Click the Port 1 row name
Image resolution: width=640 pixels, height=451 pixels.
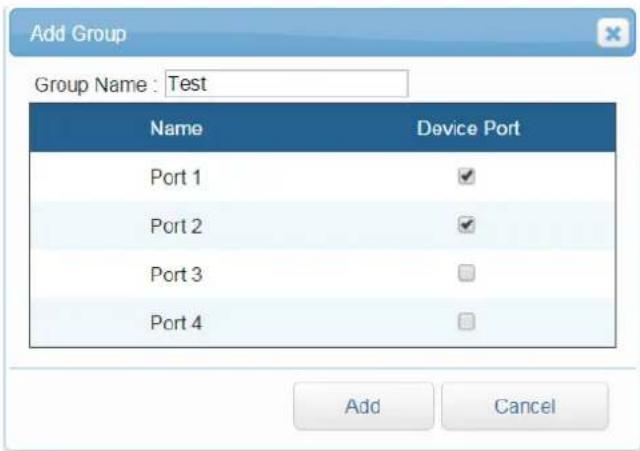click(x=176, y=177)
